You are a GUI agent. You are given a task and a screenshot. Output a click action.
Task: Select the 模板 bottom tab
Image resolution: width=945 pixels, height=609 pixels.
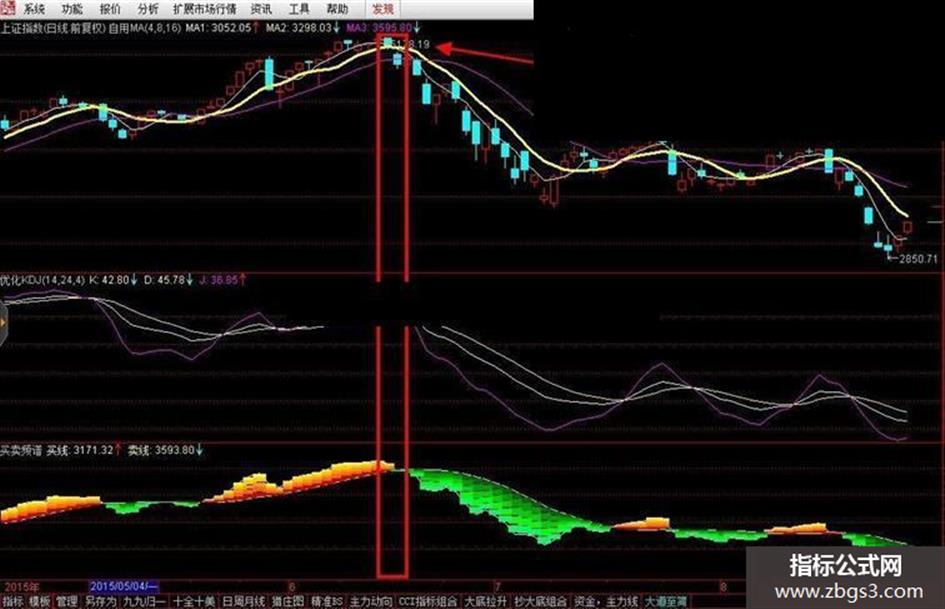pos(39,601)
